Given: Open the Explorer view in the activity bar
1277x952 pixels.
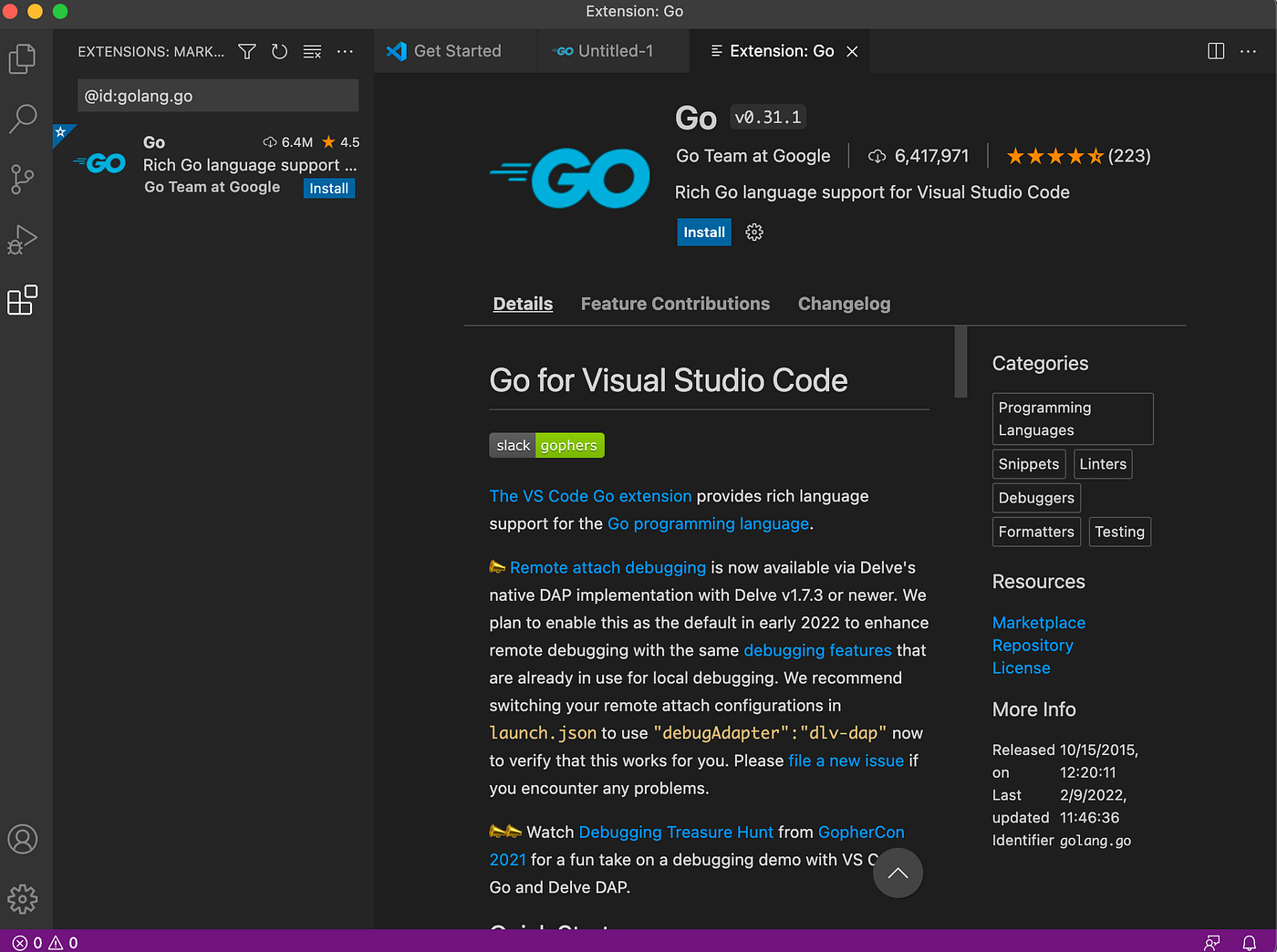Looking at the screenshot, I should point(23,57).
